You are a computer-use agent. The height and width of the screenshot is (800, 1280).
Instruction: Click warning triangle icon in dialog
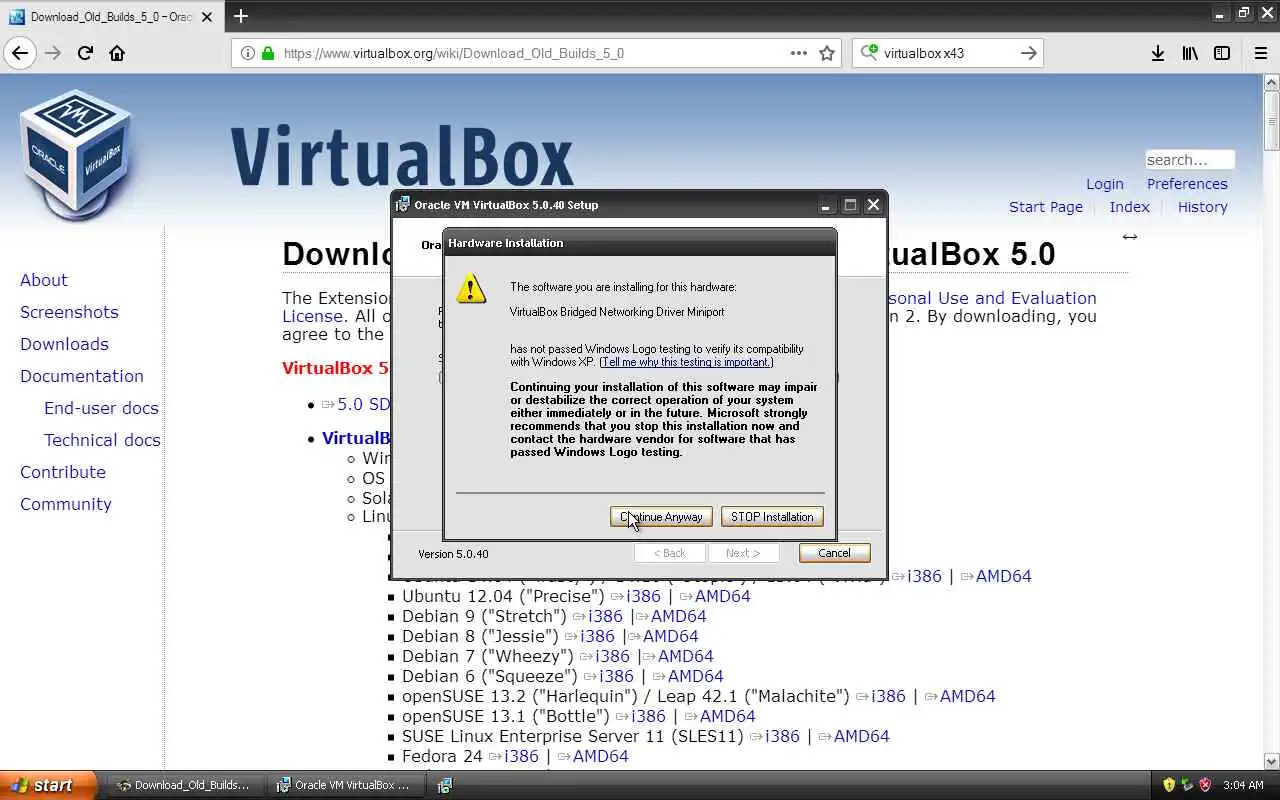pyautogui.click(x=471, y=289)
